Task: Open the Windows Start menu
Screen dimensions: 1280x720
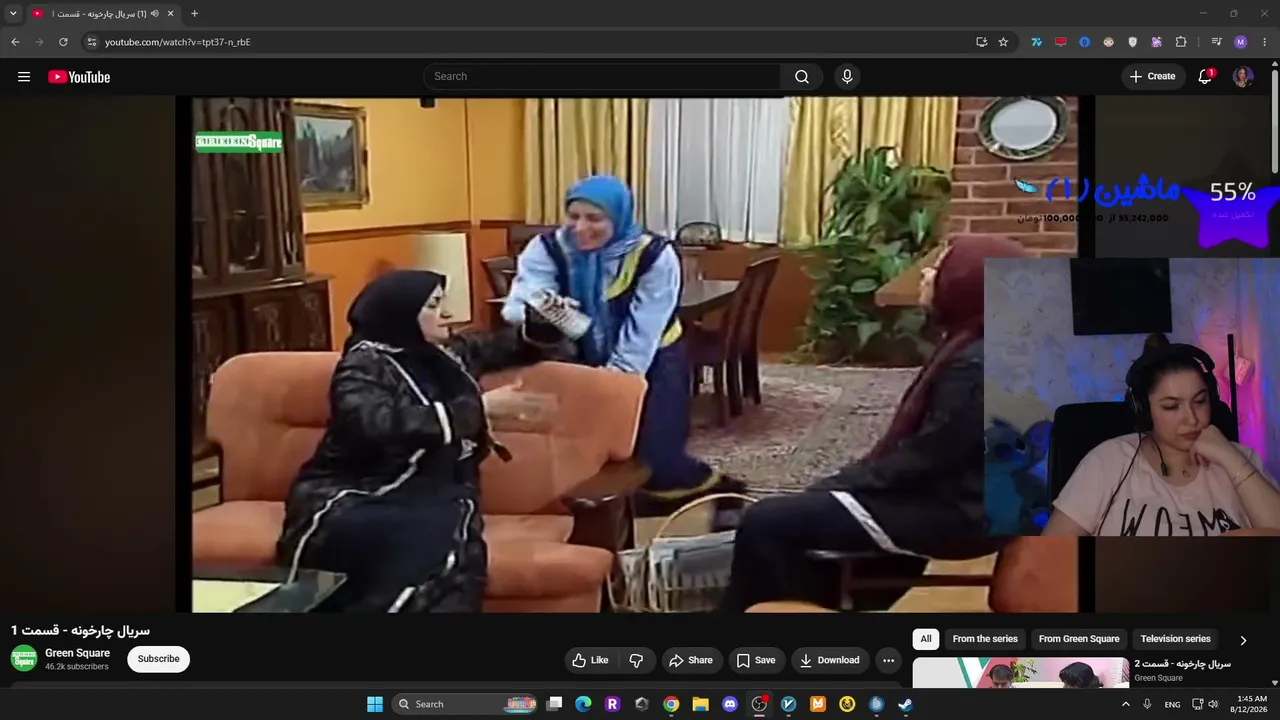Action: point(375,704)
